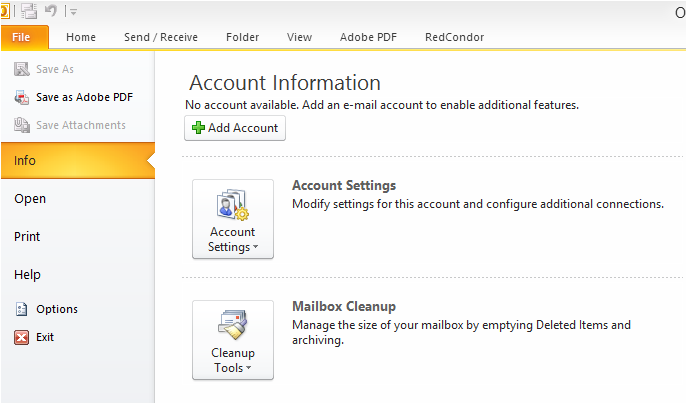Click the Save Attachments paperclip icon
687x404 pixels.
click(x=21, y=125)
